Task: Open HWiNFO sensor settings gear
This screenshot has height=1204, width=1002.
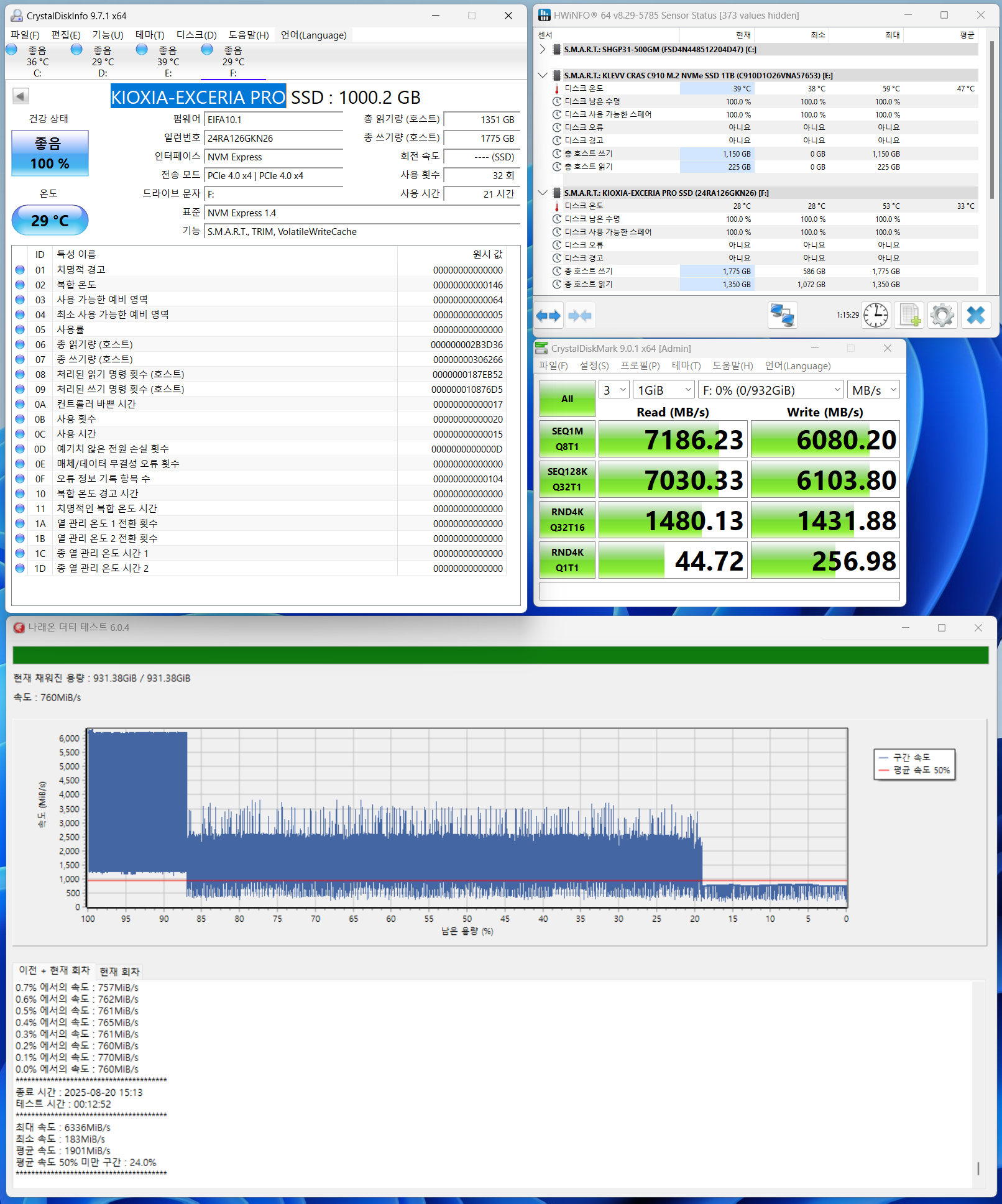Action: pyautogui.click(x=942, y=316)
